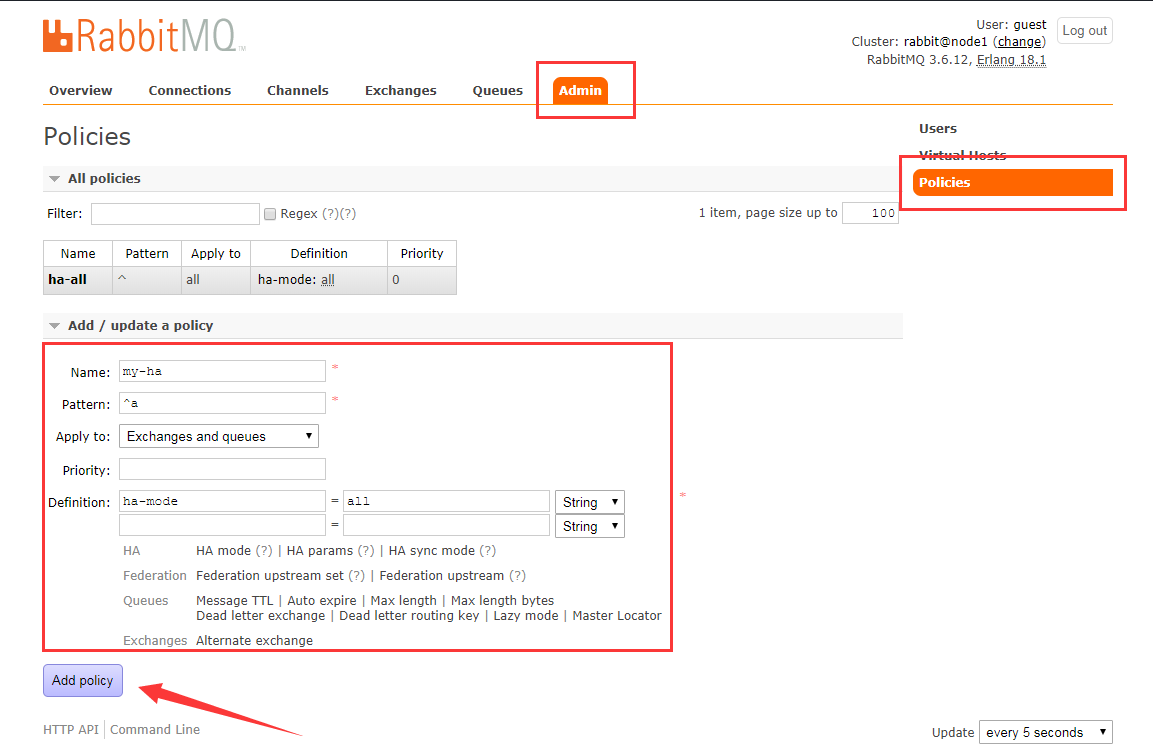Open the ha-all policy
This screenshot has height=755, width=1153.
coord(68,280)
